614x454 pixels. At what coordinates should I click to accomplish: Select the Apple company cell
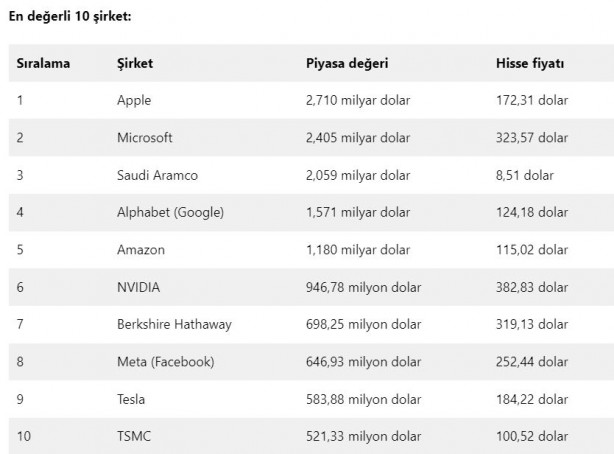coord(134,101)
